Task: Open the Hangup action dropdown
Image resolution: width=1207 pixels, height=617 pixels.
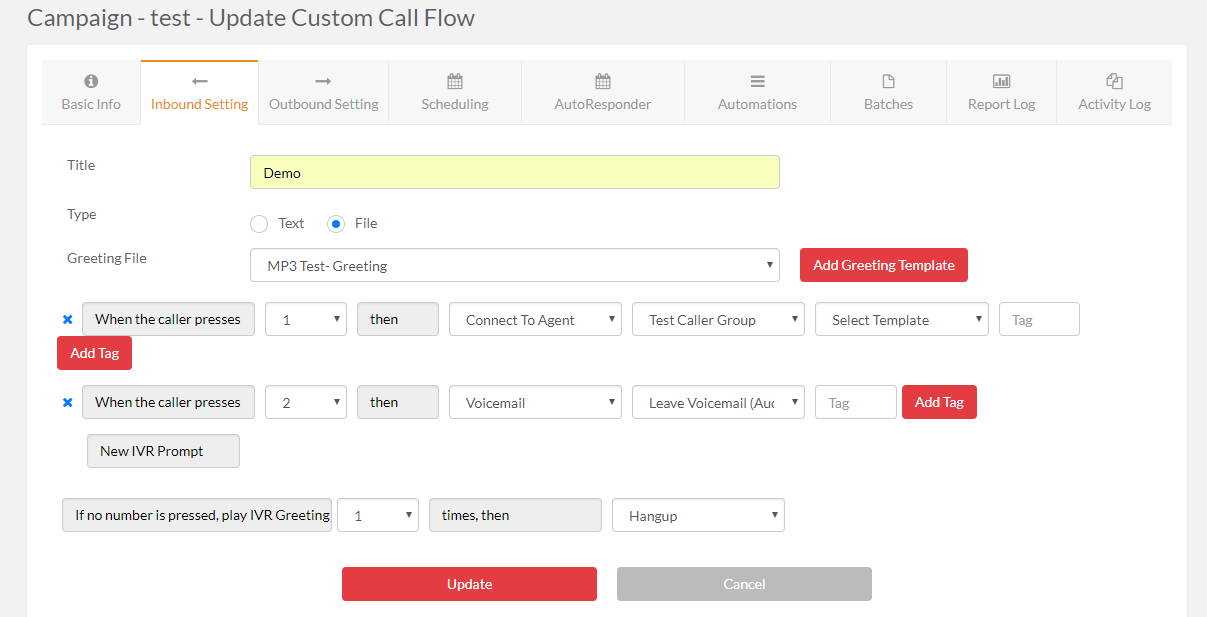Action: pyautogui.click(x=698, y=516)
